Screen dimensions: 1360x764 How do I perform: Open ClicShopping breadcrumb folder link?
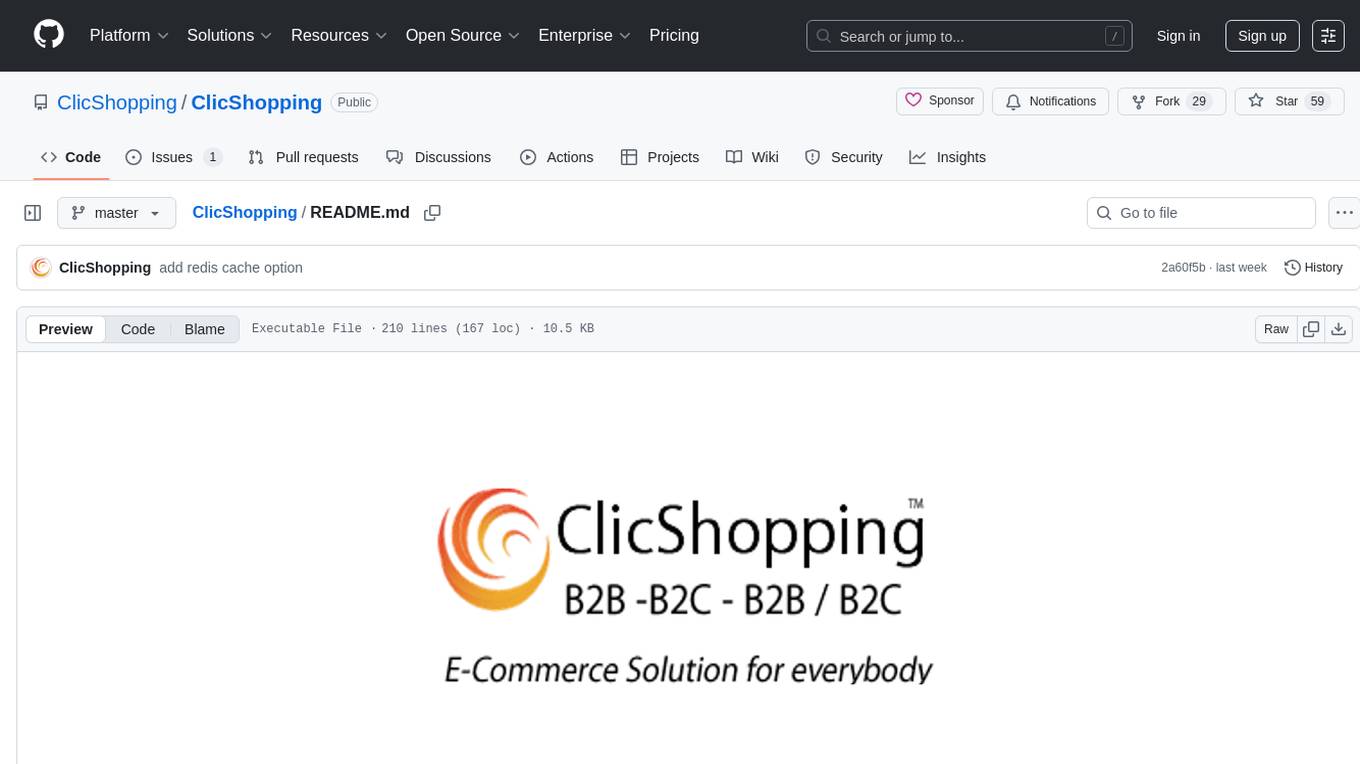point(244,212)
